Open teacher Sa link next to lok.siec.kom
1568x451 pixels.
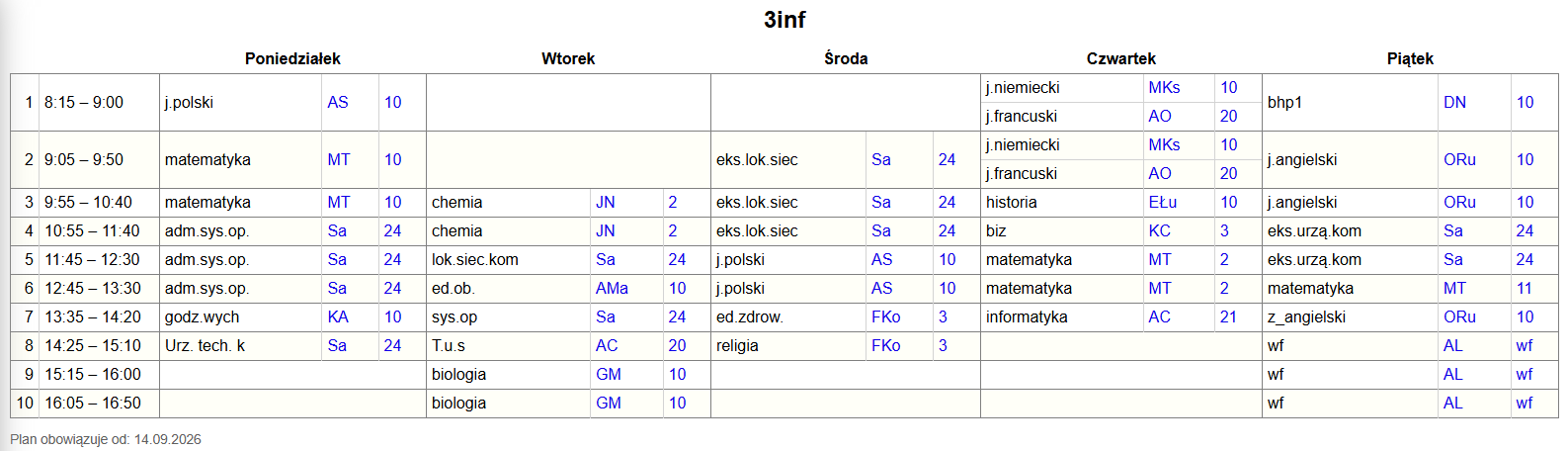coord(606,259)
